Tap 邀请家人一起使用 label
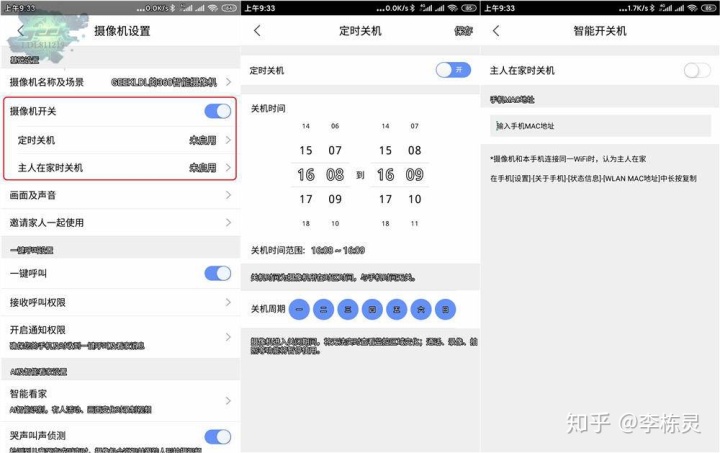 click(47, 223)
